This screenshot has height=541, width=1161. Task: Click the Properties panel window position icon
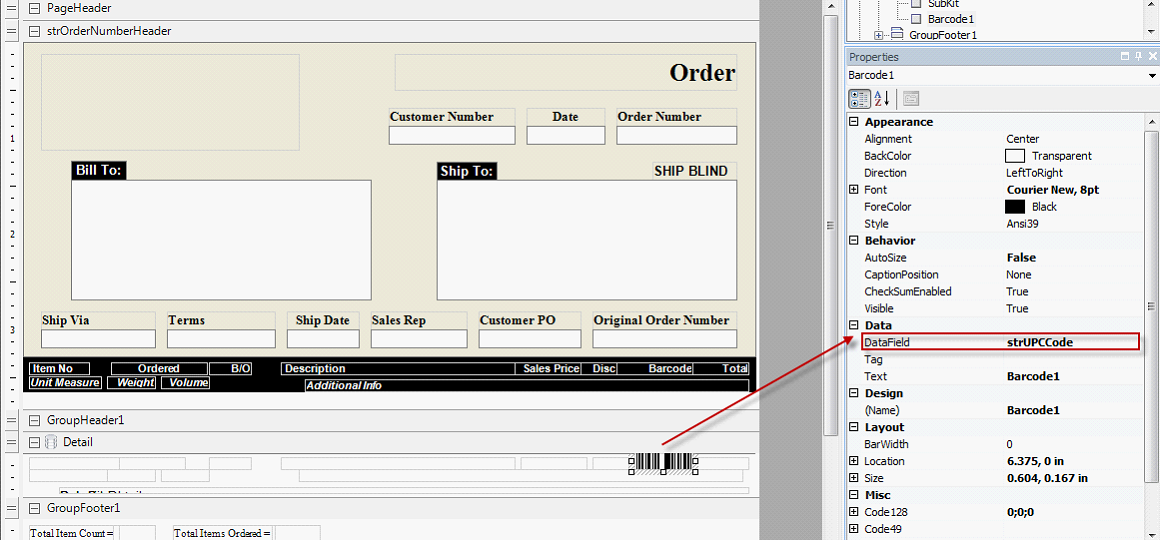pos(1126,56)
